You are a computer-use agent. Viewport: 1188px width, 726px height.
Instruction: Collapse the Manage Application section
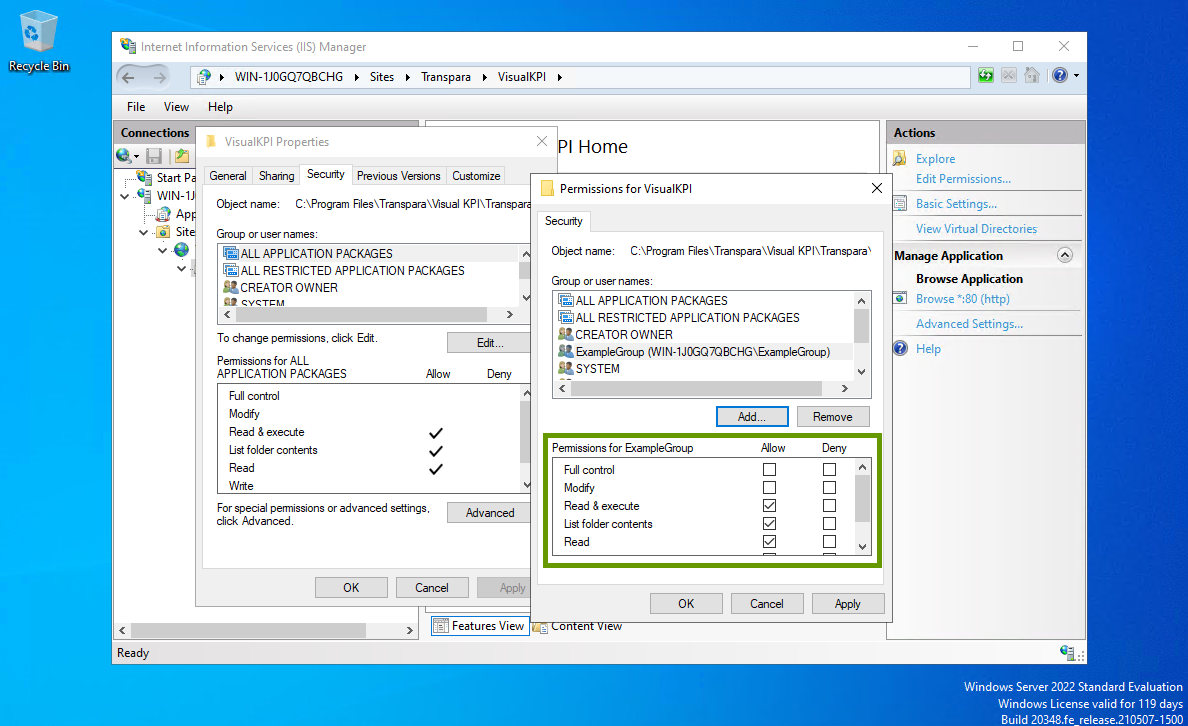click(1064, 255)
